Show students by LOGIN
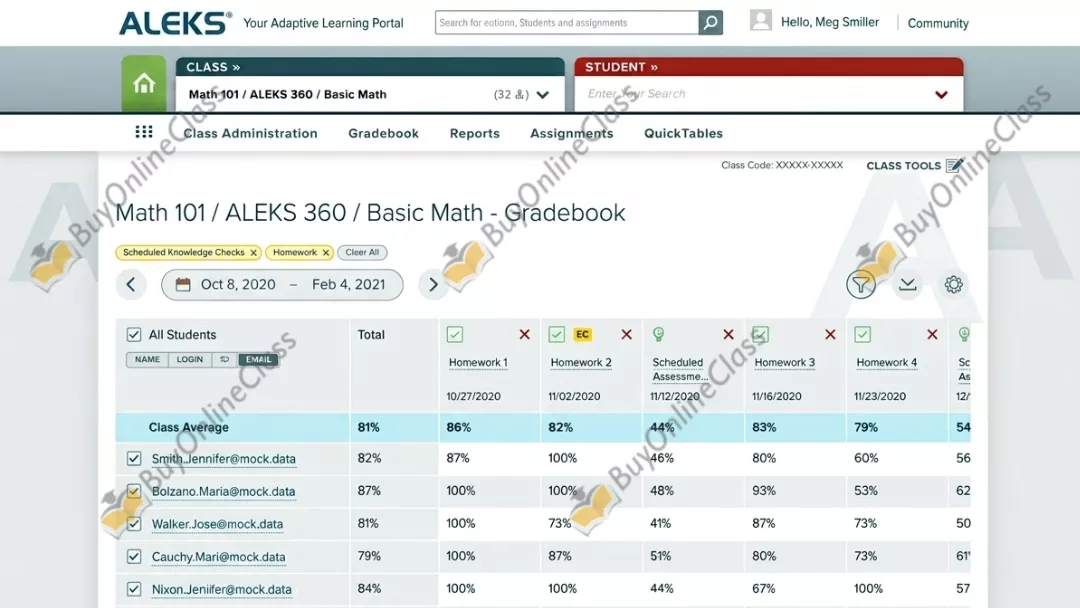This screenshot has height=608, width=1080. 189,359
